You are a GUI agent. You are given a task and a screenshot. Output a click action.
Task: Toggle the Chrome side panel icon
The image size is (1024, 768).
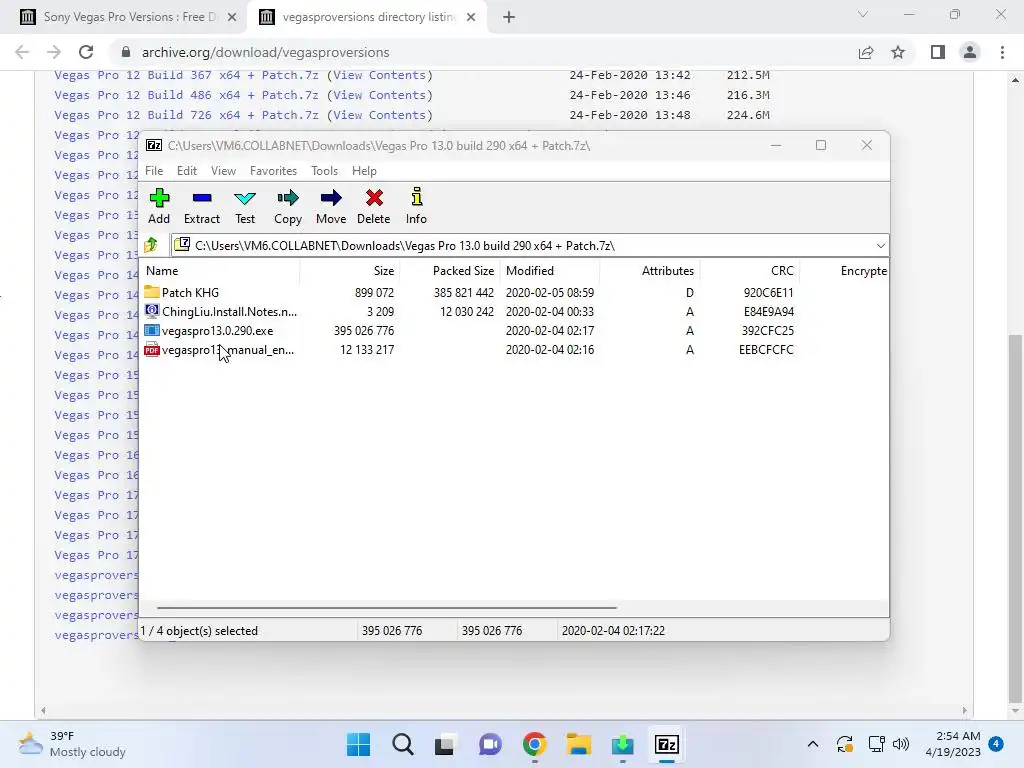[x=938, y=52]
